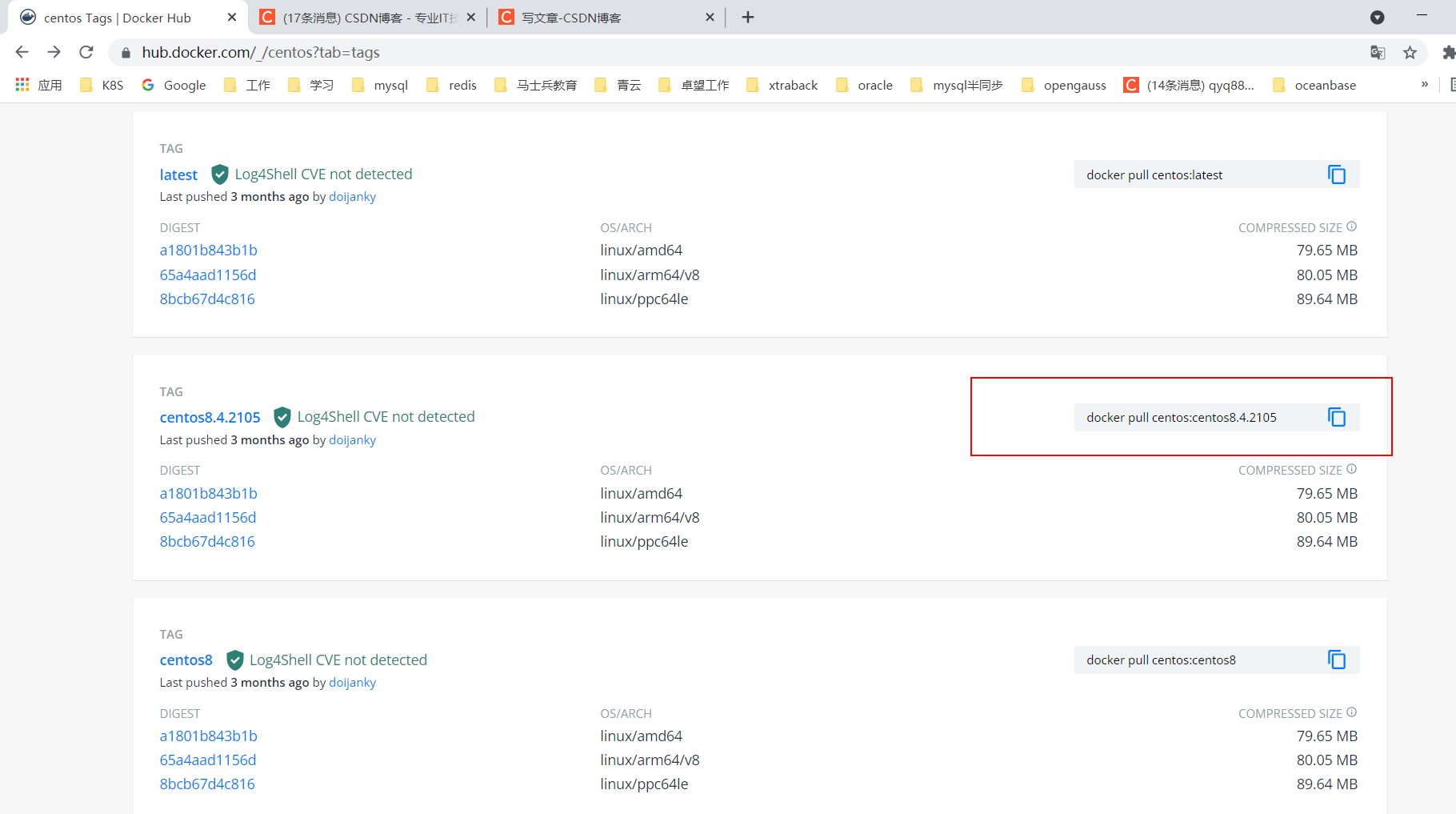Open a new browser tab
Image resolution: width=1456 pixels, height=814 pixels.
click(x=747, y=17)
